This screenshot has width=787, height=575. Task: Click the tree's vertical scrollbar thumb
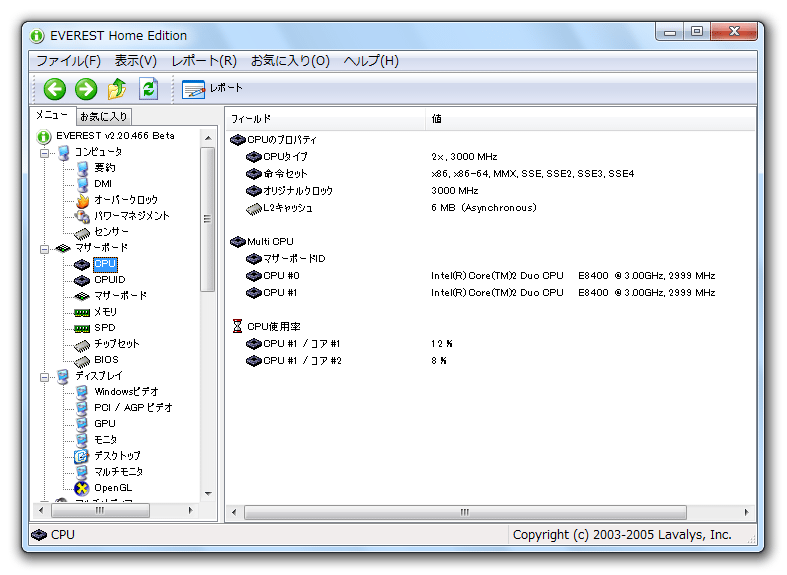click(x=207, y=219)
